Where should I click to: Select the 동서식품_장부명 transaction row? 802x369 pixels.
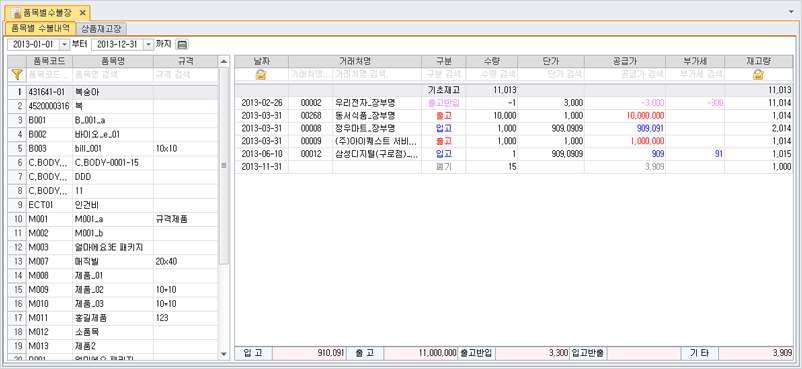point(514,116)
